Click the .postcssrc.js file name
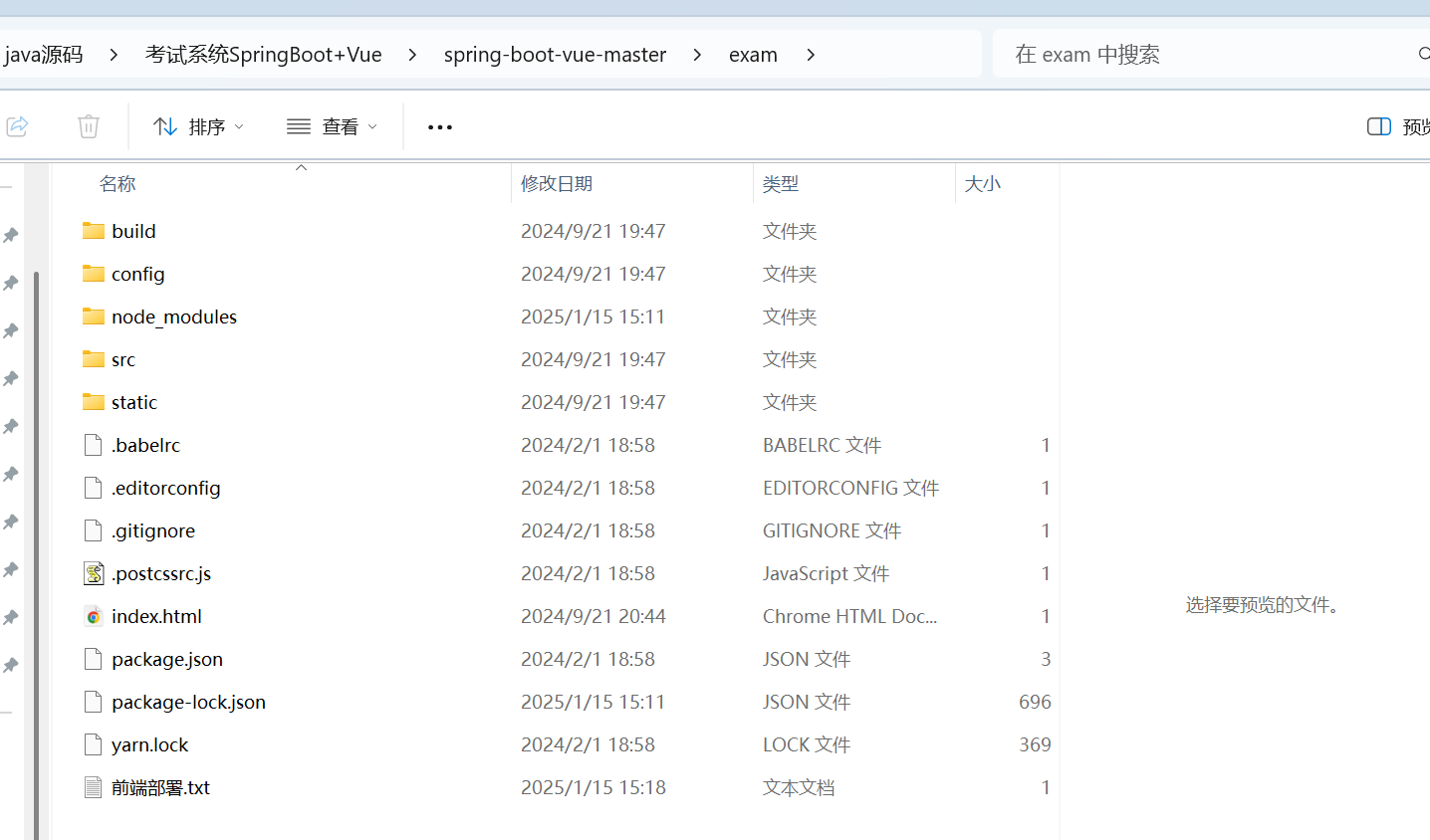Viewport: 1430px width, 840px height. point(161,573)
